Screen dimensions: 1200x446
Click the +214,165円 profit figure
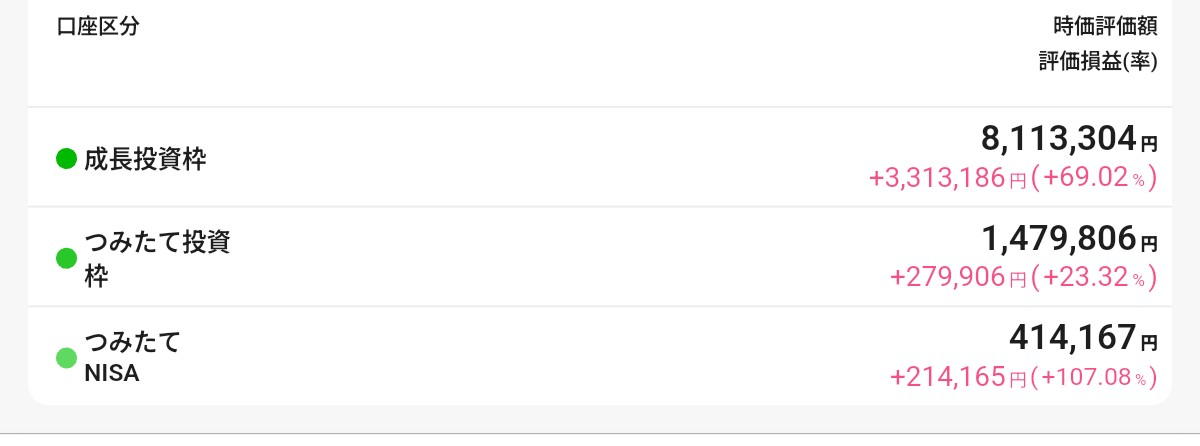point(958,378)
